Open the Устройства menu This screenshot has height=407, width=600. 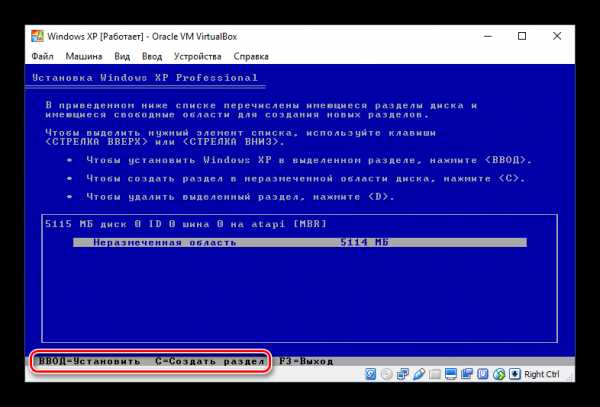tap(197, 56)
